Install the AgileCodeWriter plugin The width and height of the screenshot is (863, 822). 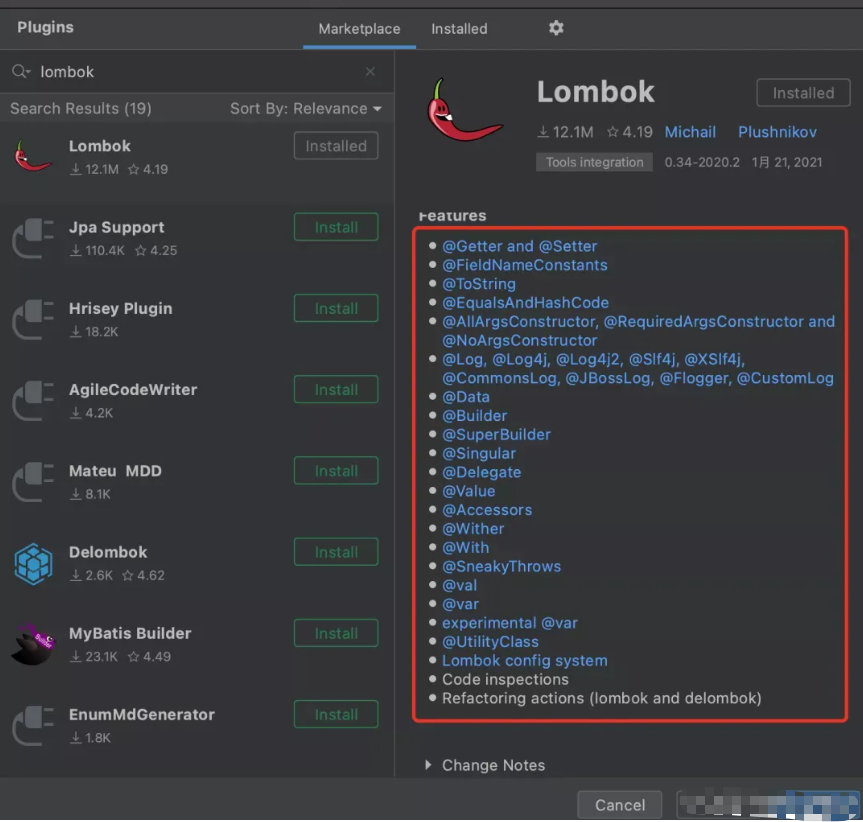tap(336, 389)
